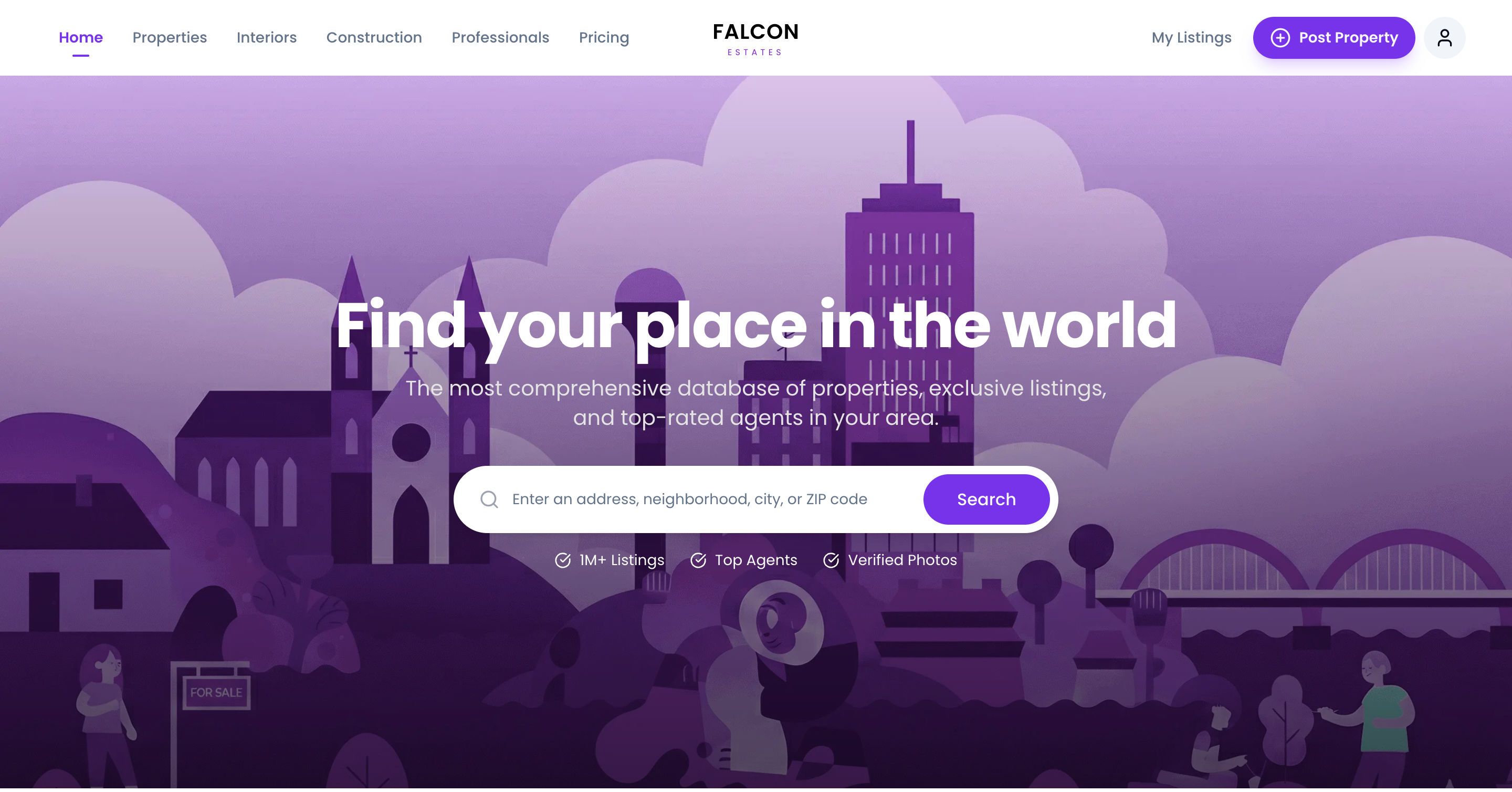View the Pricing page

(604, 38)
